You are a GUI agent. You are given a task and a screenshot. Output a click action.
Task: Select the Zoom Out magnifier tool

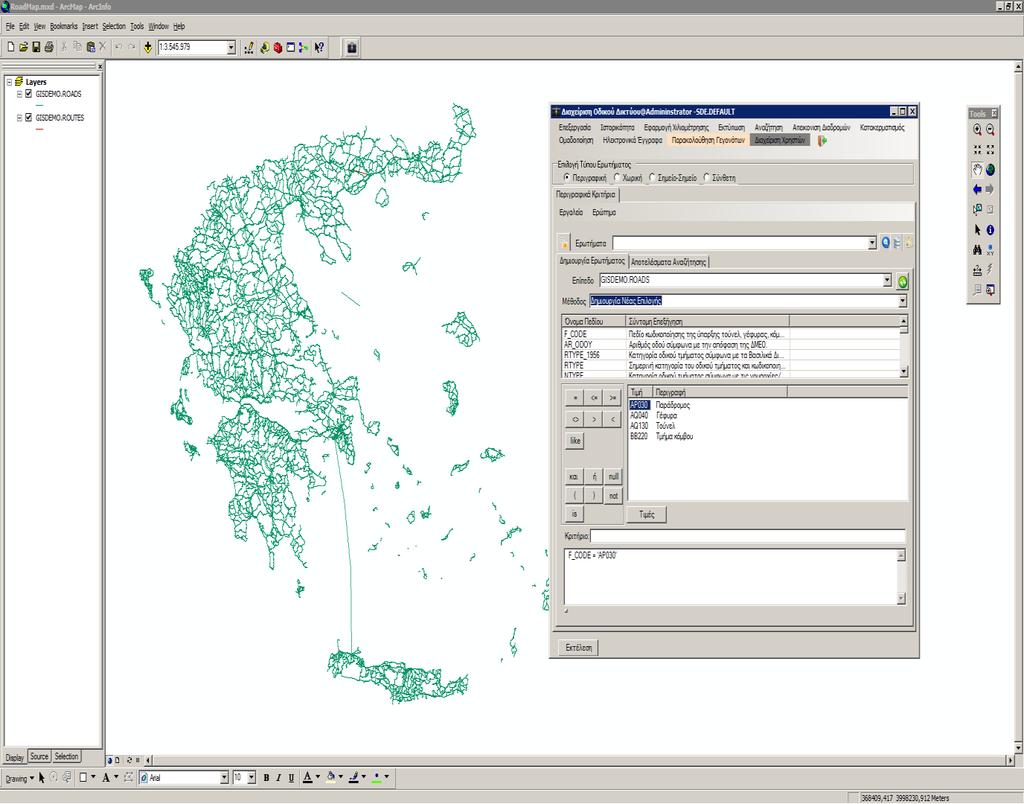tap(990, 130)
